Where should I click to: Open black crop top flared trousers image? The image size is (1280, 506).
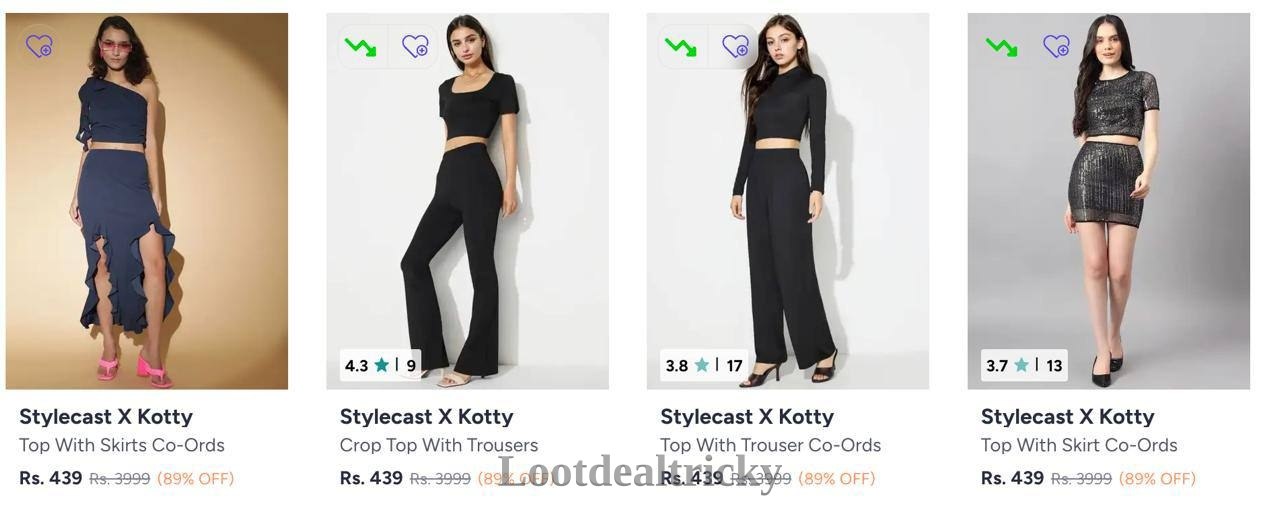click(x=467, y=201)
